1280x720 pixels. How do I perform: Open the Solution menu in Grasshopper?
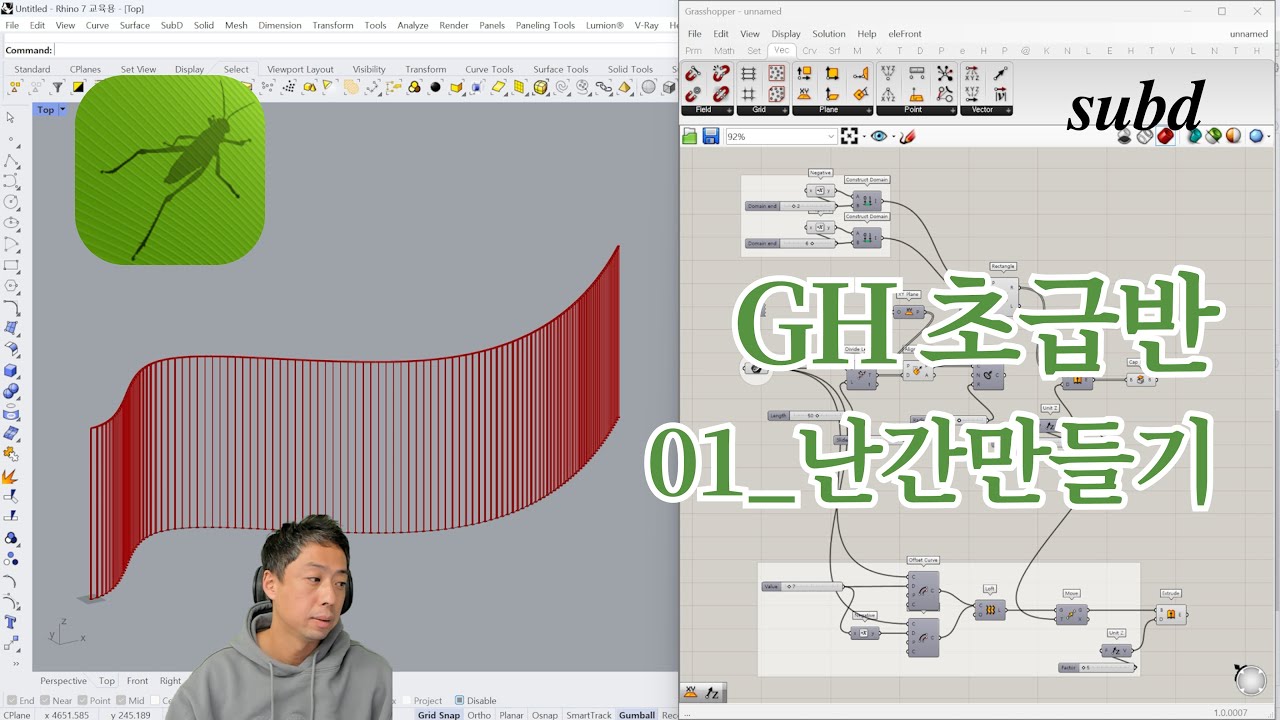tap(828, 34)
